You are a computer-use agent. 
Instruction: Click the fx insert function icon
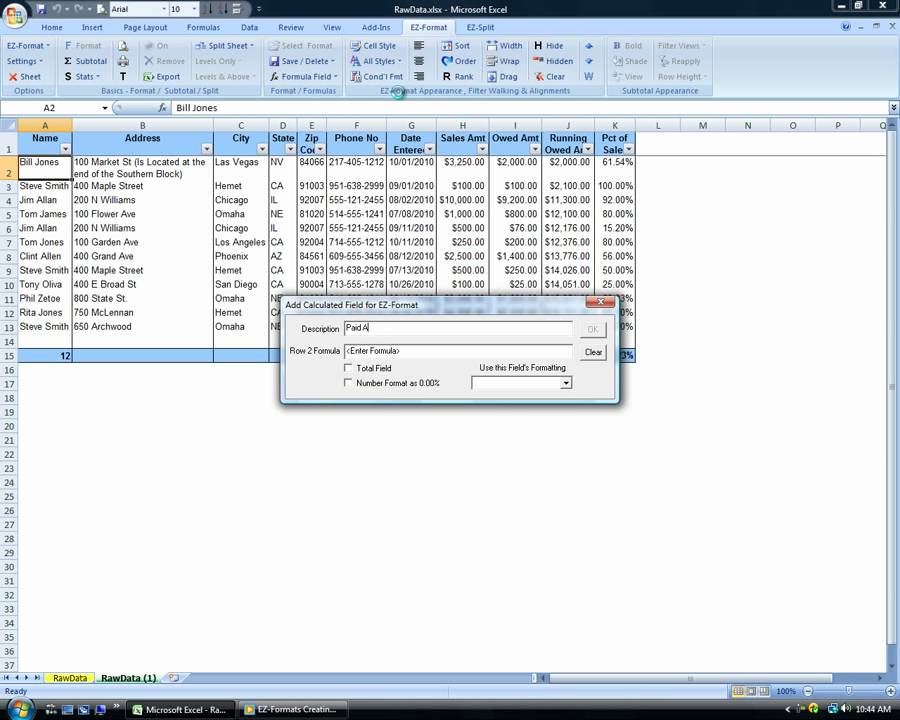tap(162, 107)
